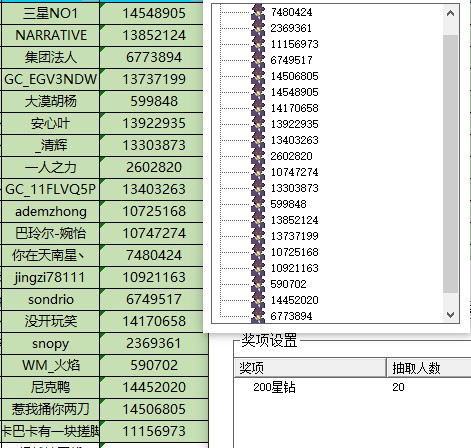Screen dimensions: 471x448
Task: Click spreadsheet cell 7480424 next to 你在天南星、
Action: click(x=151, y=255)
